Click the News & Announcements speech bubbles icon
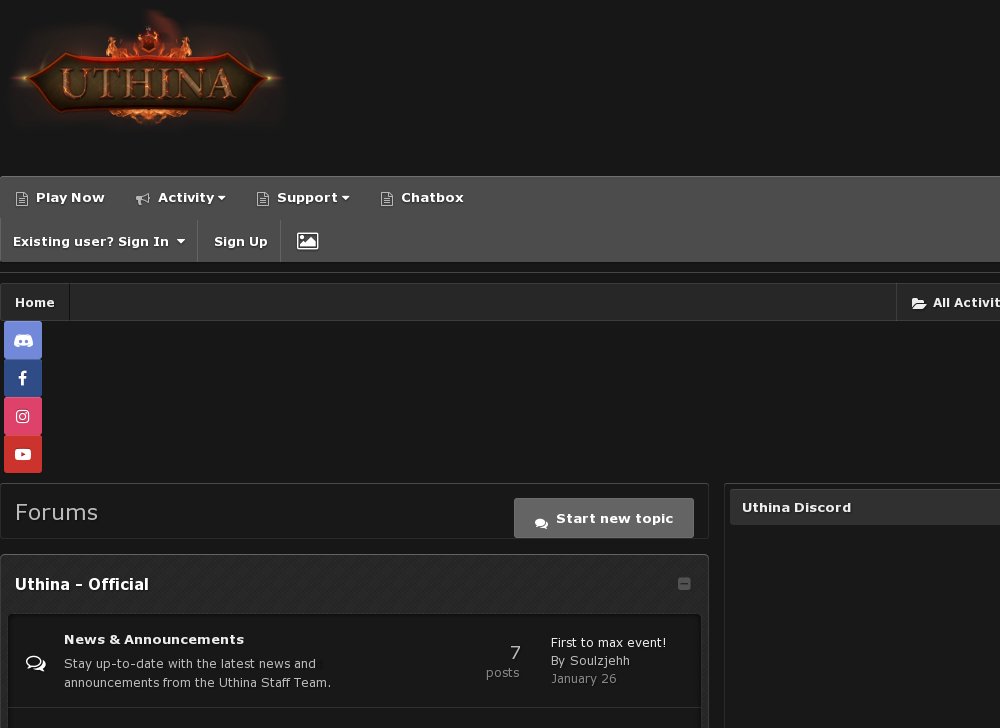 point(36,663)
